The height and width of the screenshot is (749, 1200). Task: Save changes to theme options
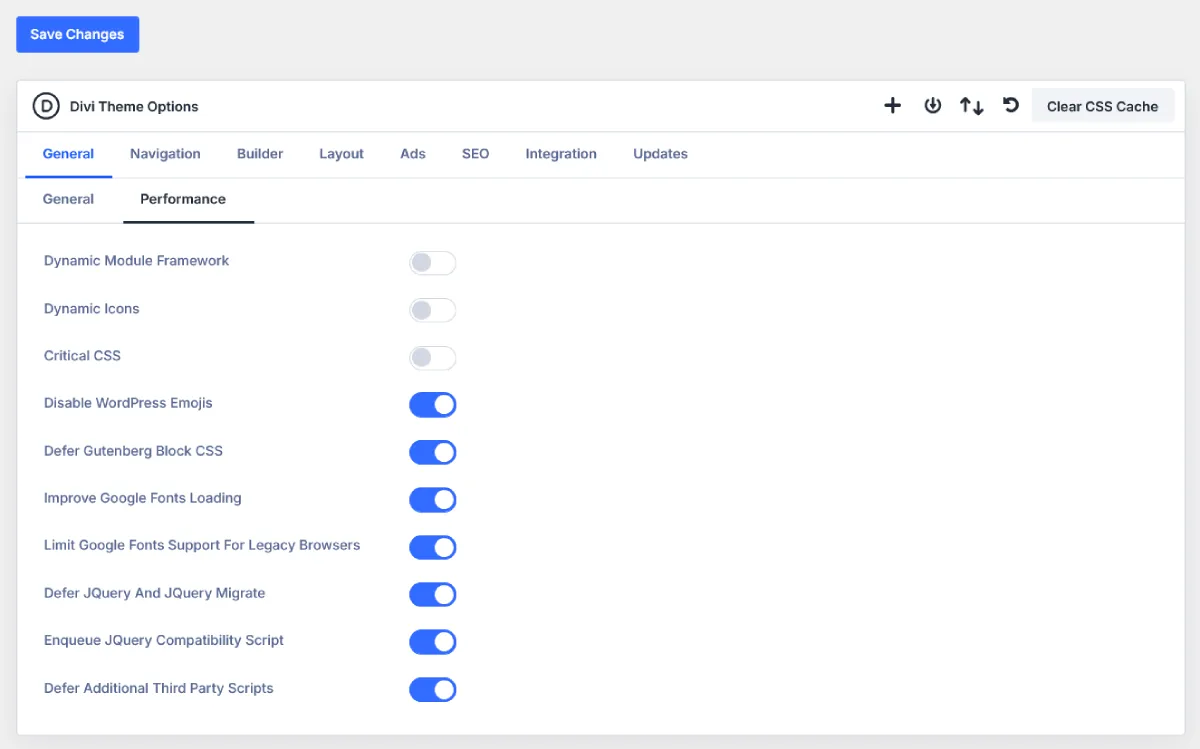point(77,34)
